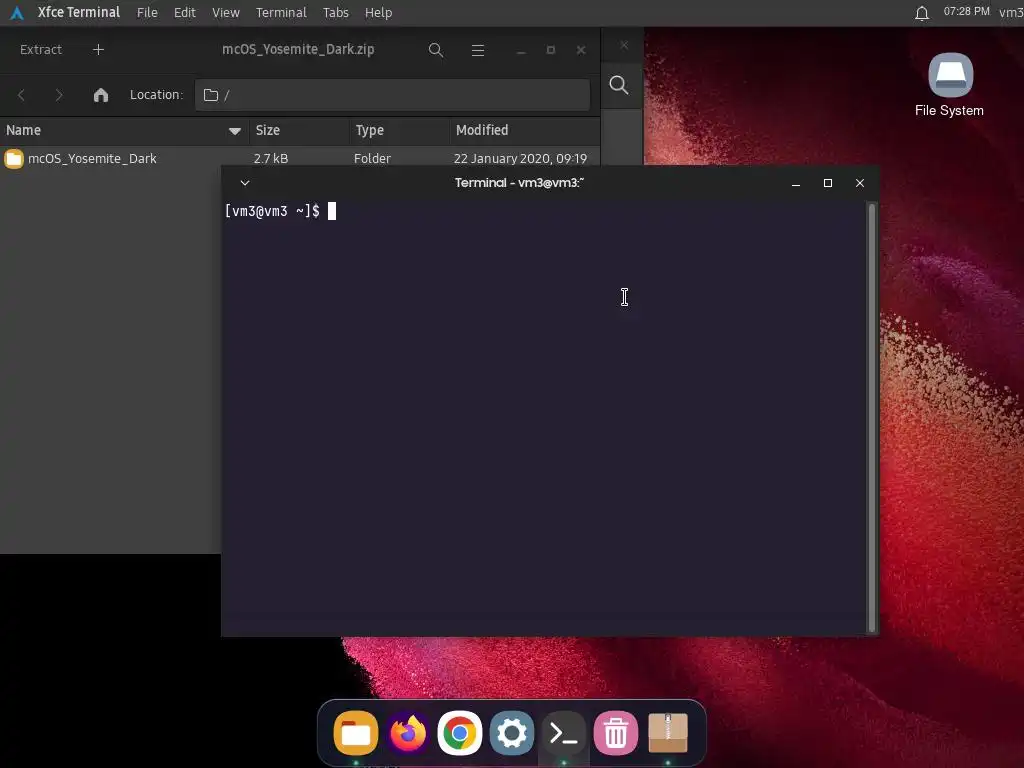The height and width of the screenshot is (768, 1024).
Task: Maximize the Terminal window
Action: pyautogui.click(x=827, y=184)
